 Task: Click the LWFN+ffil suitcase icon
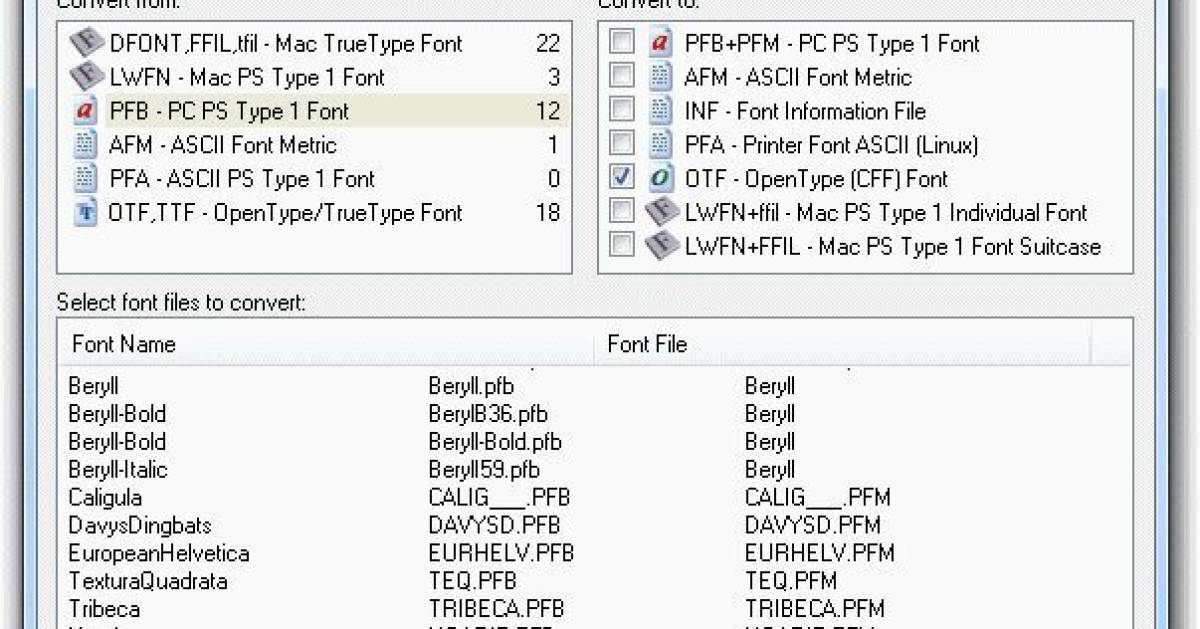click(660, 211)
